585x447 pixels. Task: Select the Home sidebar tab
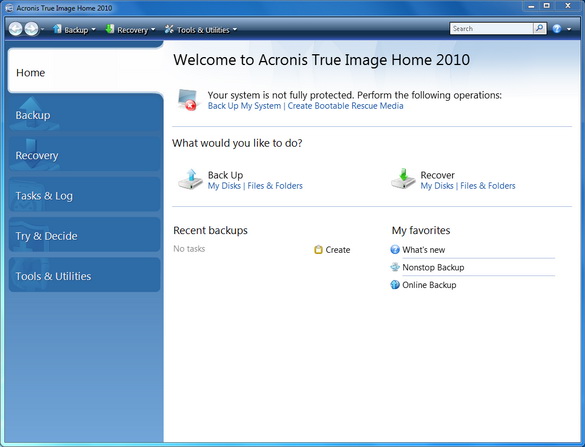point(85,70)
